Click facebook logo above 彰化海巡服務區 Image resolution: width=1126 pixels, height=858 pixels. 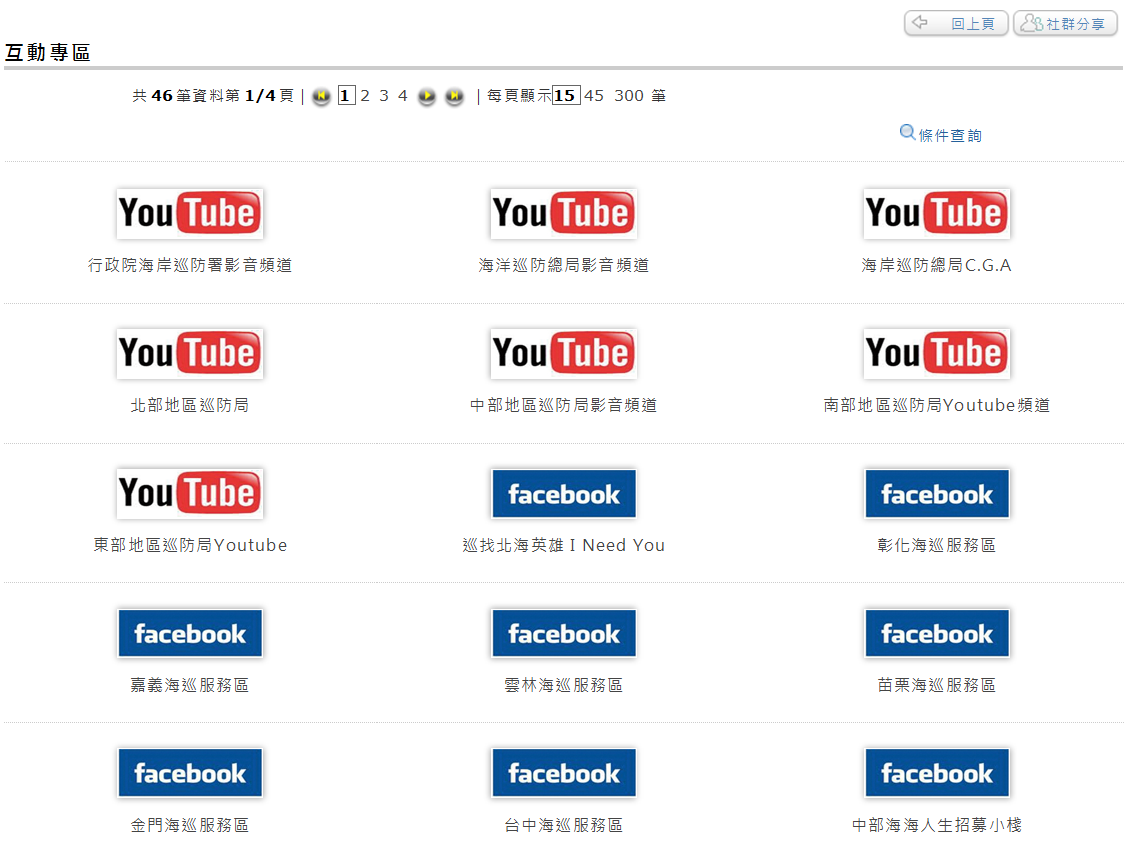tap(937, 493)
